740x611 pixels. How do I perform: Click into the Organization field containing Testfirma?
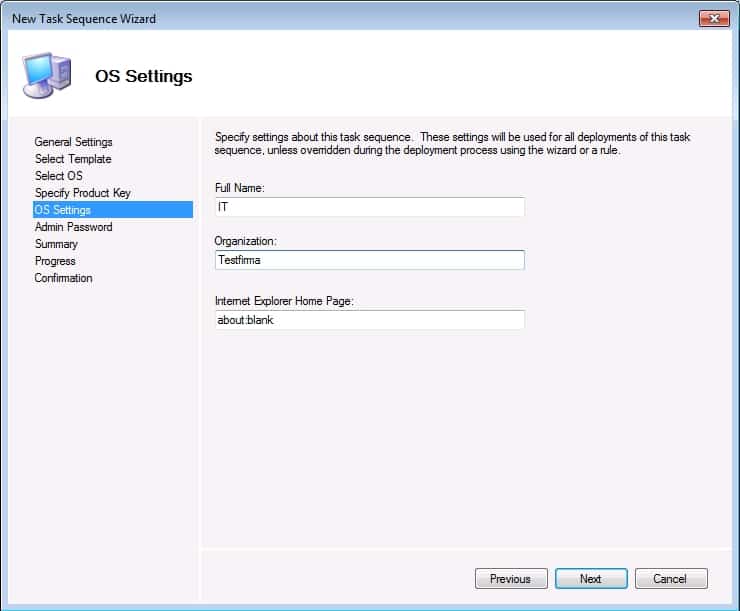370,260
